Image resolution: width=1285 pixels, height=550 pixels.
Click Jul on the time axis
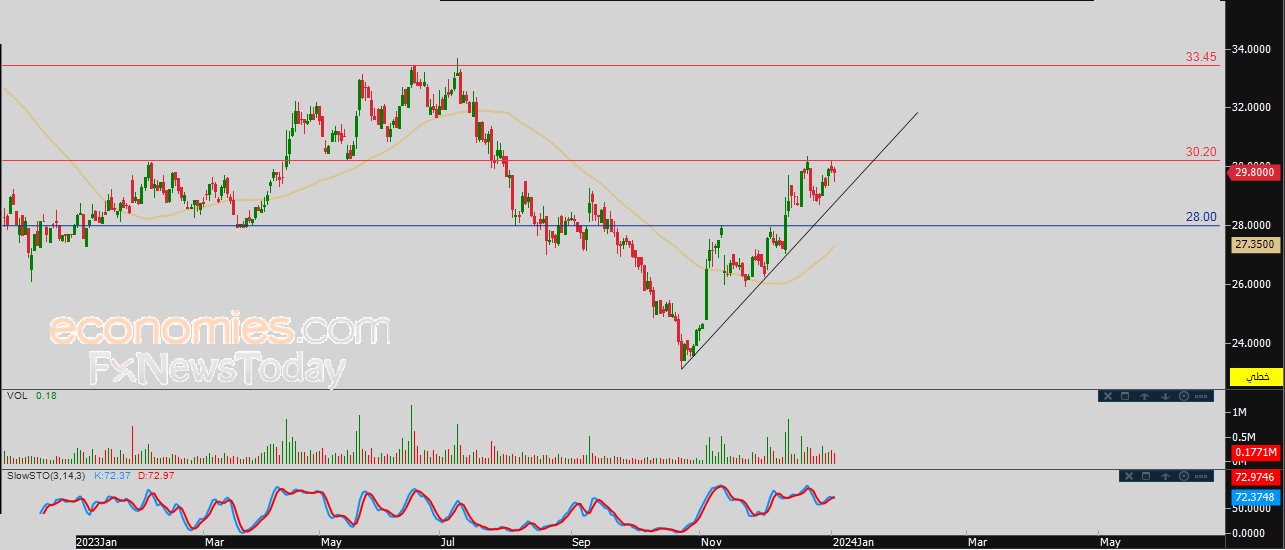tap(448, 542)
